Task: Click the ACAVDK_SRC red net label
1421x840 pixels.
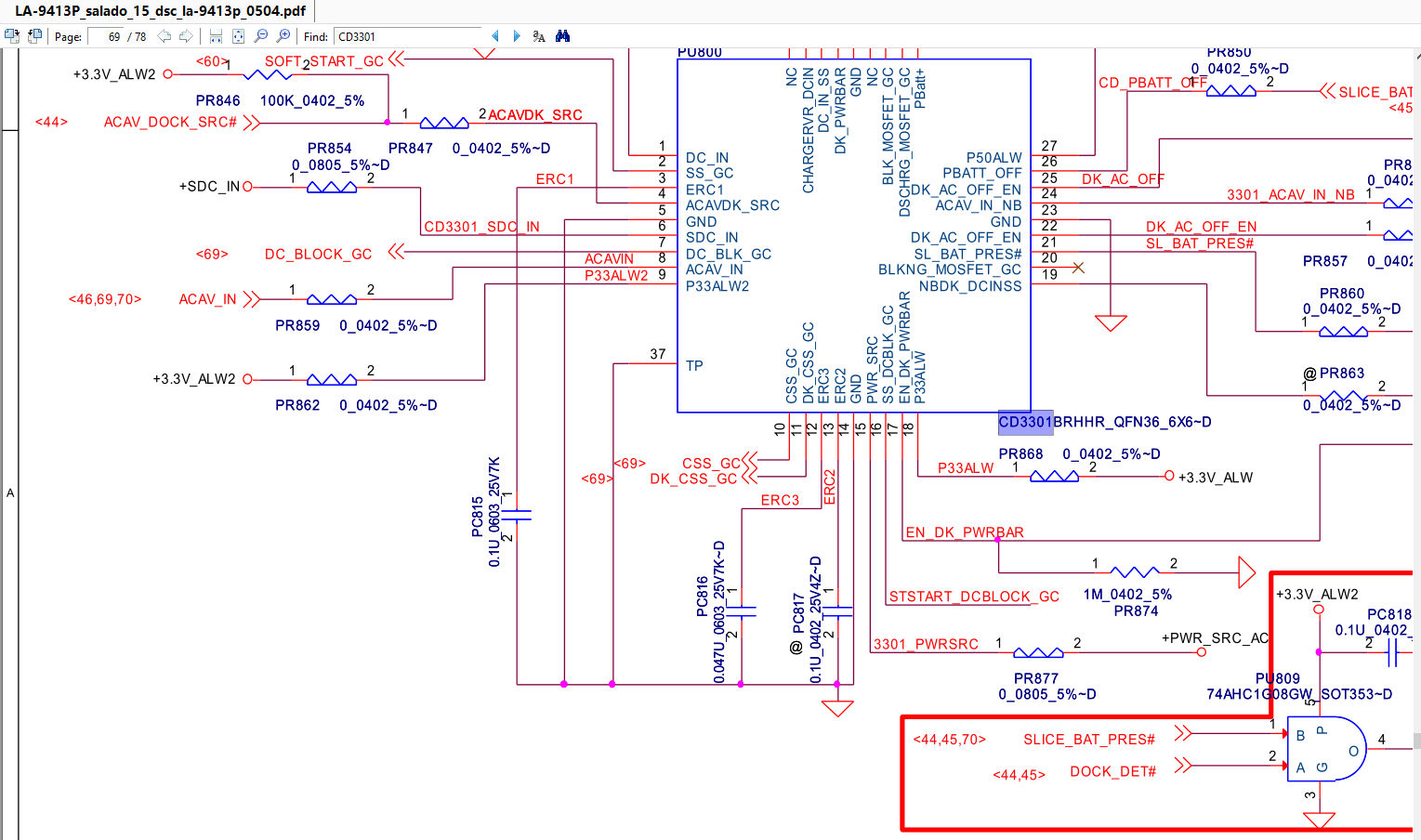Action: [535, 115]
